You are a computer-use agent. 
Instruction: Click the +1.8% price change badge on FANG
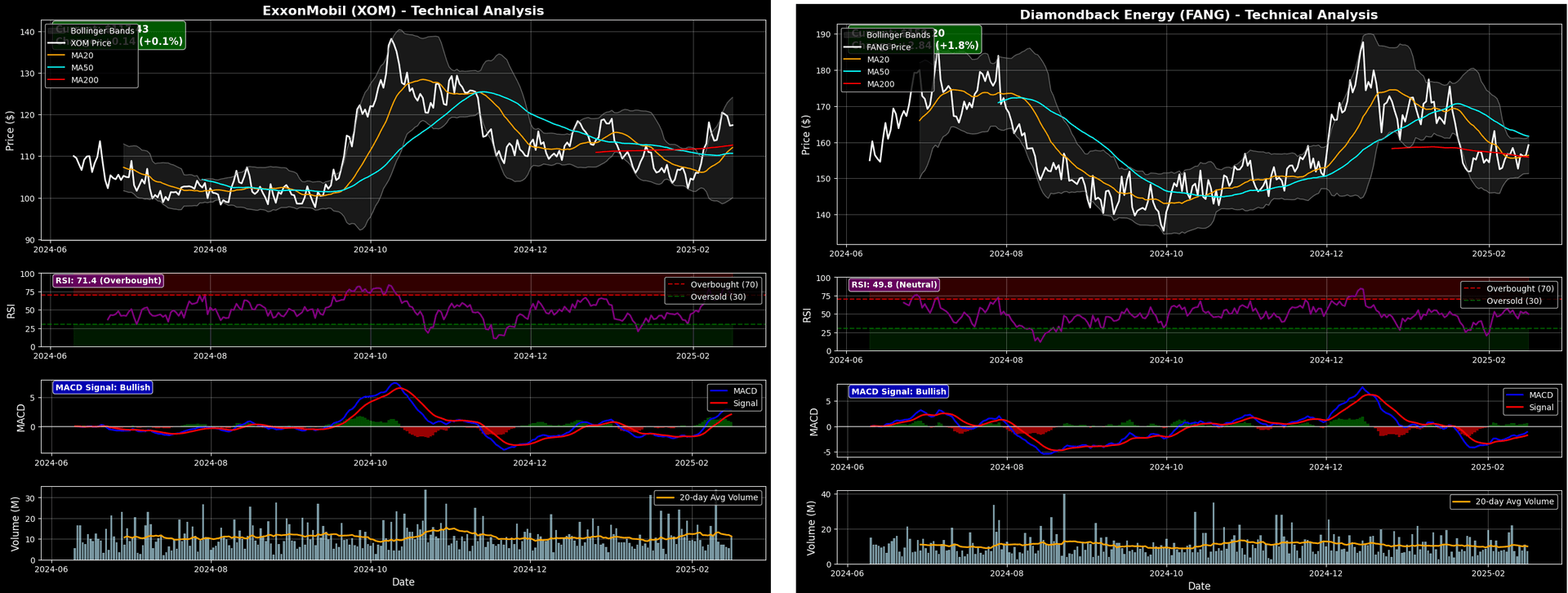click(958, 46)
